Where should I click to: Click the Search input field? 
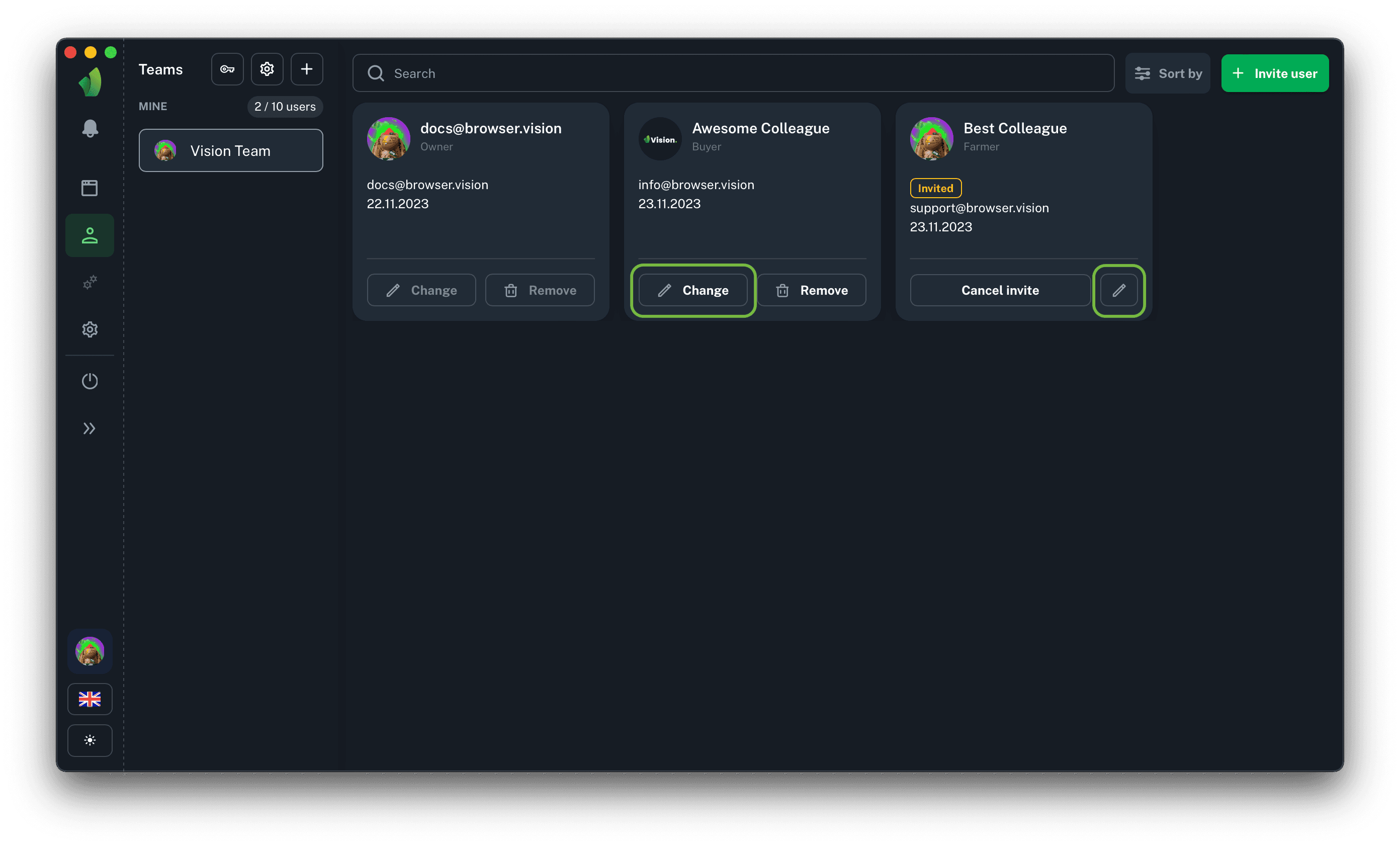(x=733, y=73)
